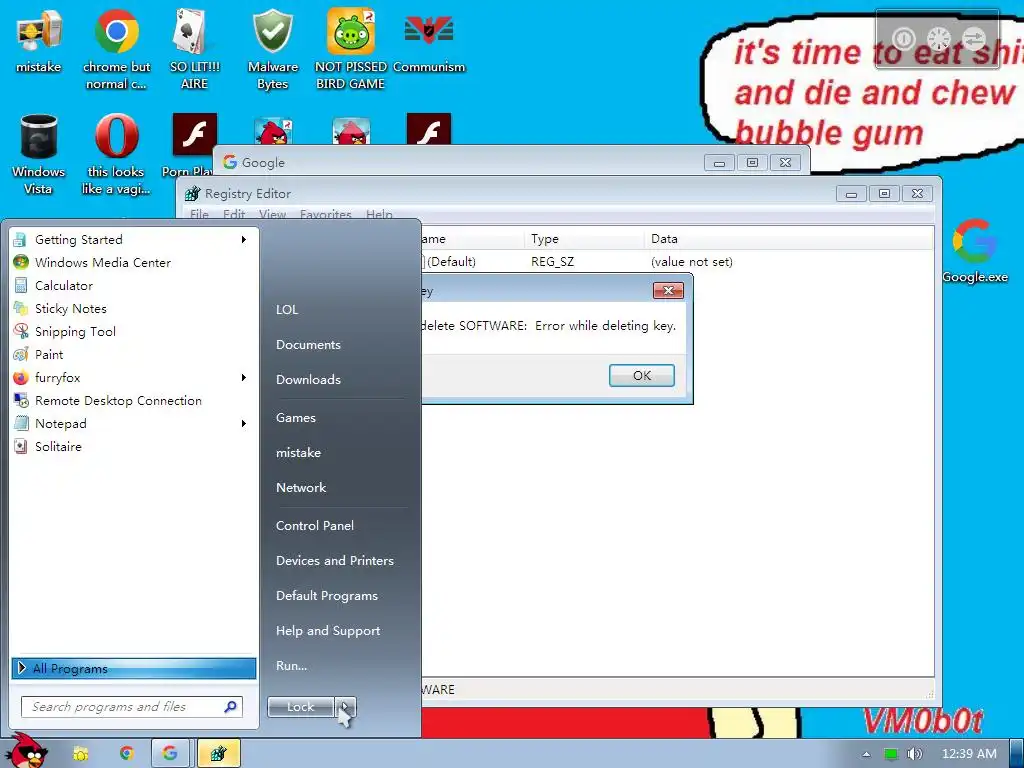Screen dimensions: 1024x768
Task: Click OK in the error dialog
Action: point(641,376)
